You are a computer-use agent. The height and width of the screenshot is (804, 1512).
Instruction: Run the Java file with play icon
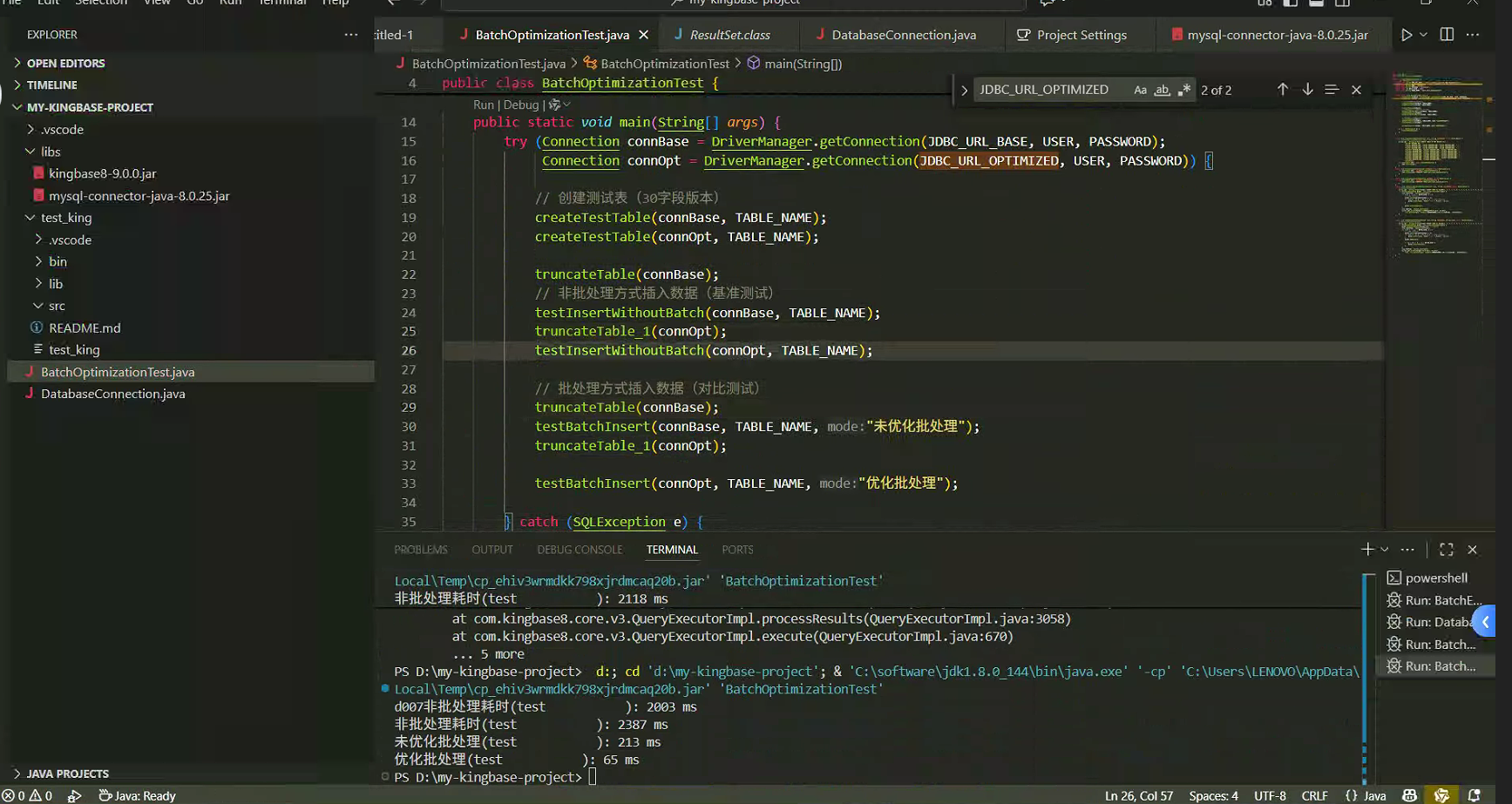coord(1406,35)
